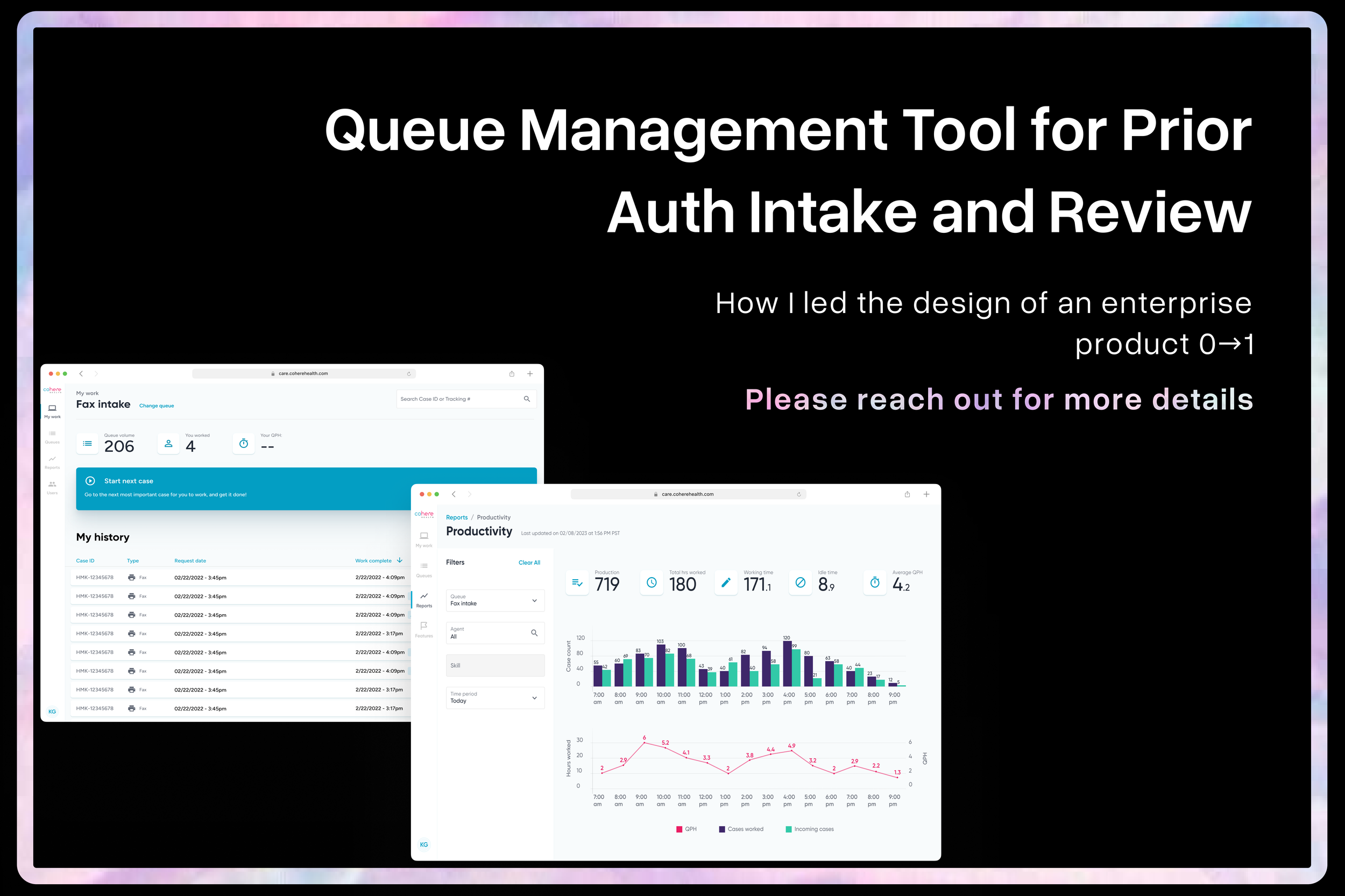
Task: Expand the Queue Fax intake dropdown
Action: (534, 601)
